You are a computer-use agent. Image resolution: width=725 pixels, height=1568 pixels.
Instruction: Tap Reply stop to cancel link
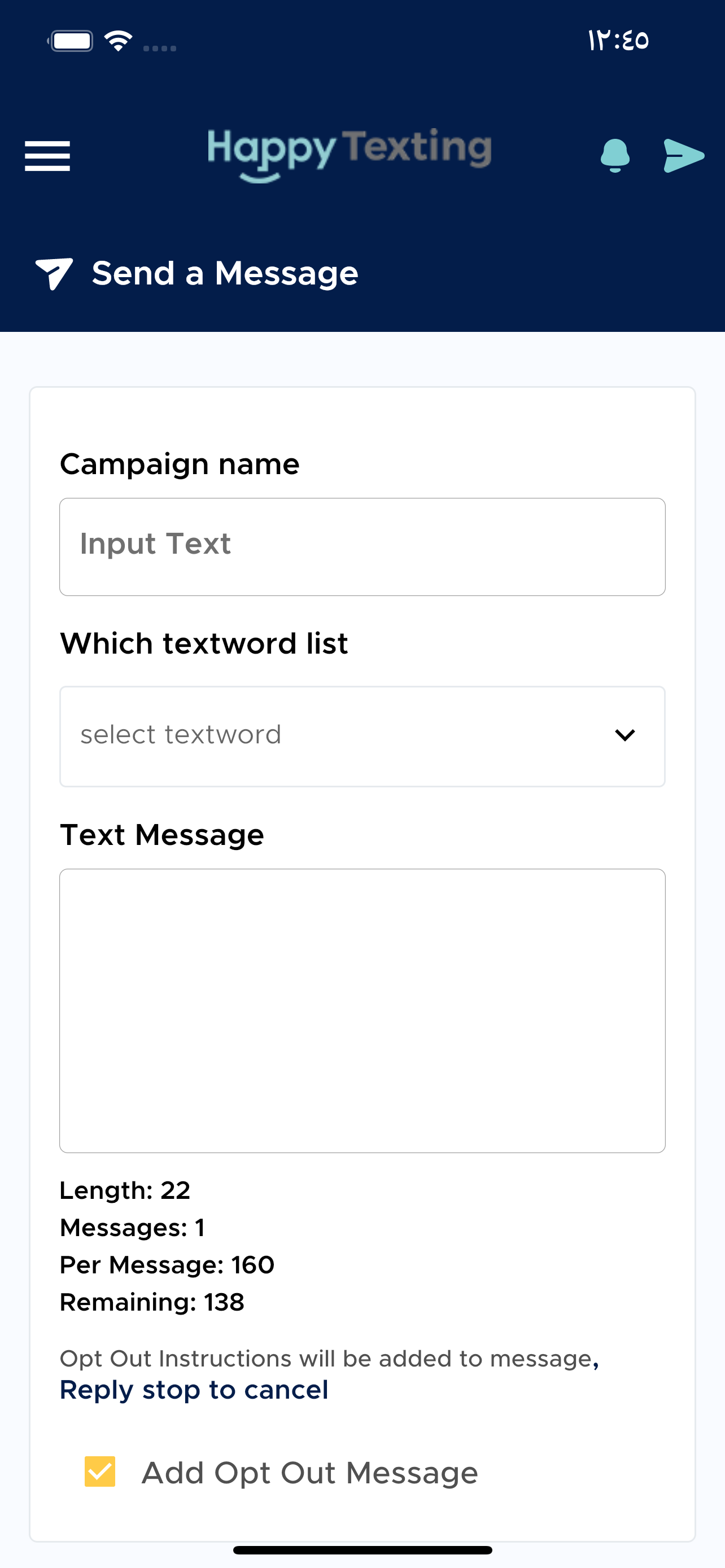(194, 1390)
